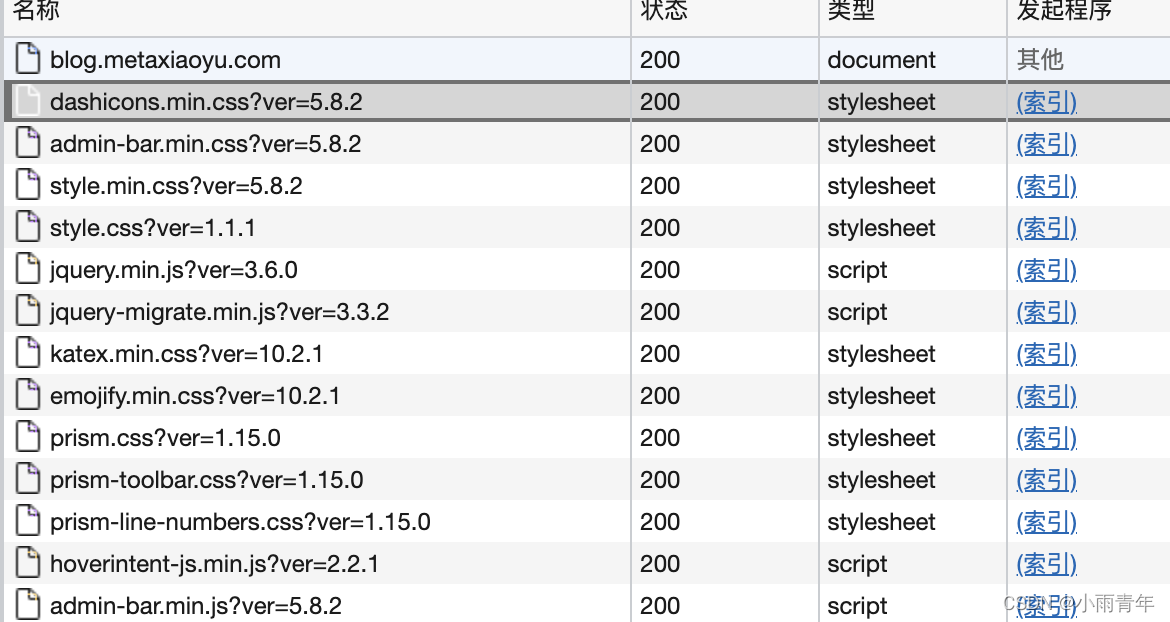Sort requests by 名称 column header
Image resolution: width=1170 pixels, height=622 pixels.
36,11
